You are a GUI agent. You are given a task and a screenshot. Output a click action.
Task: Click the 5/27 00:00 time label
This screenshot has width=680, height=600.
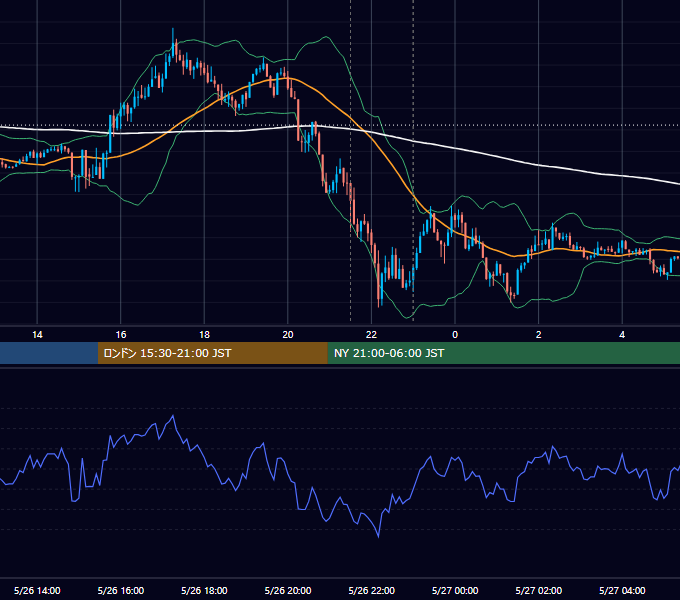[455, 590]
